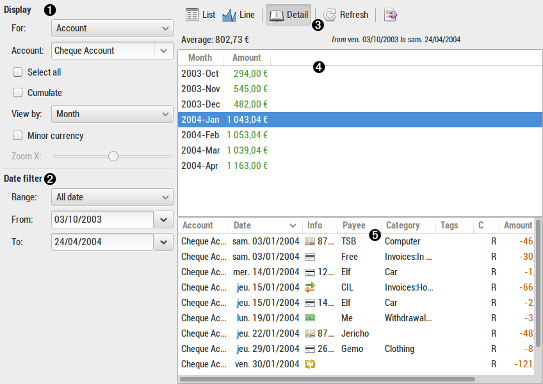The width and height of the screenshot is (543, 384).
Task: Click the transfer icon for CIL transaction
Action: (x=310, y=287)
